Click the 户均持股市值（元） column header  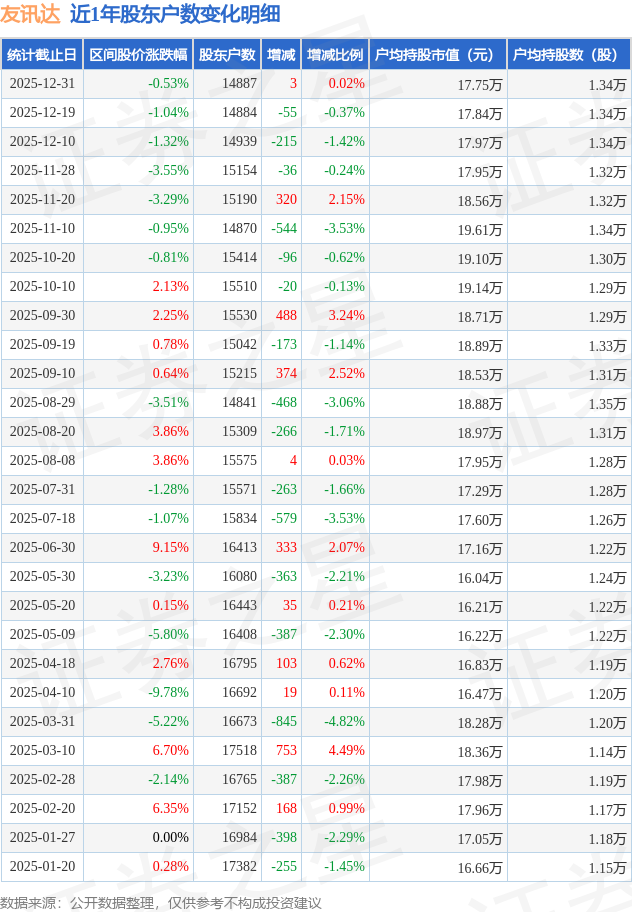click(x=437, y=55)
